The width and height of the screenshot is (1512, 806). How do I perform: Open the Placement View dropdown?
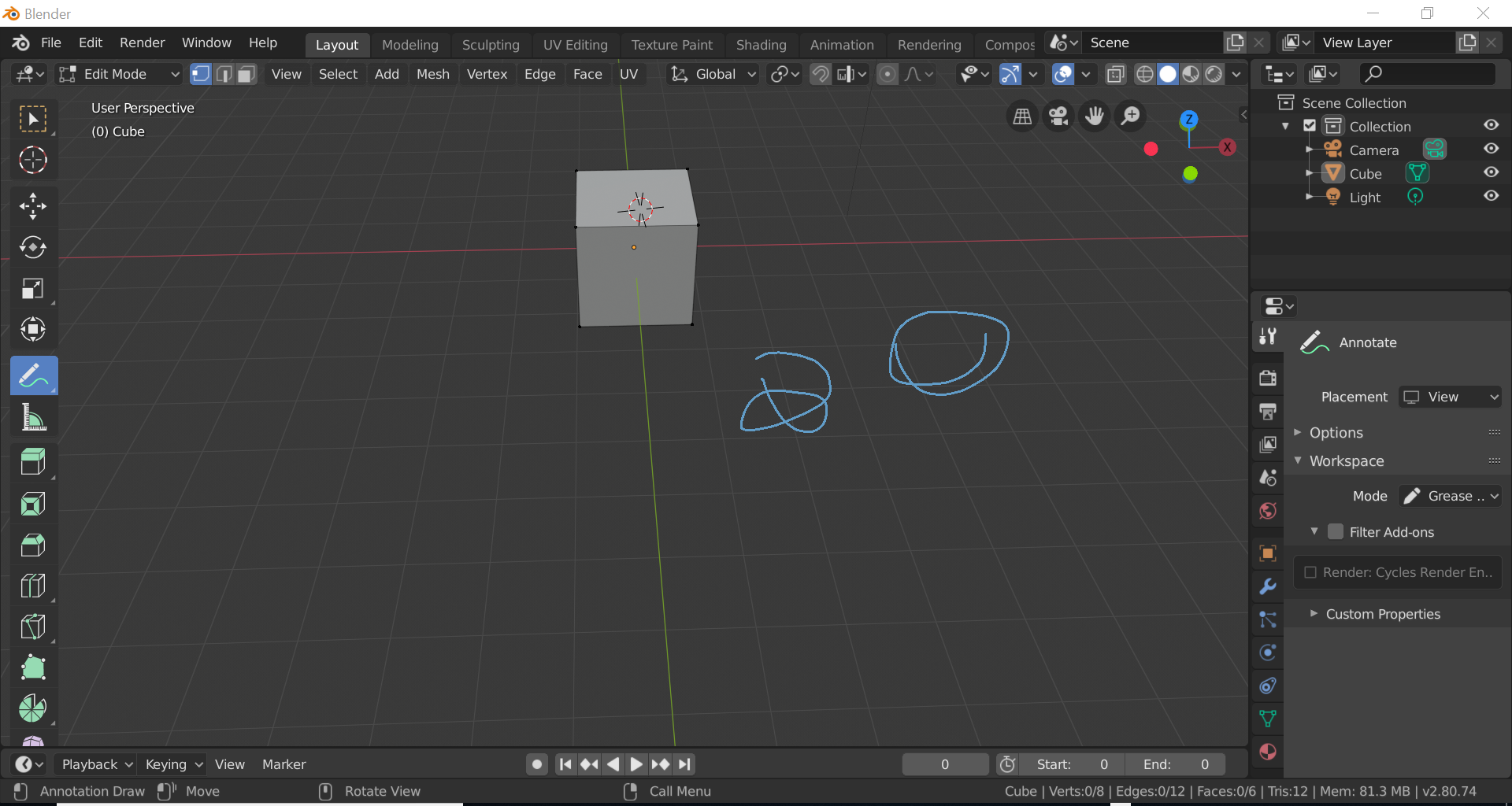1450,397
